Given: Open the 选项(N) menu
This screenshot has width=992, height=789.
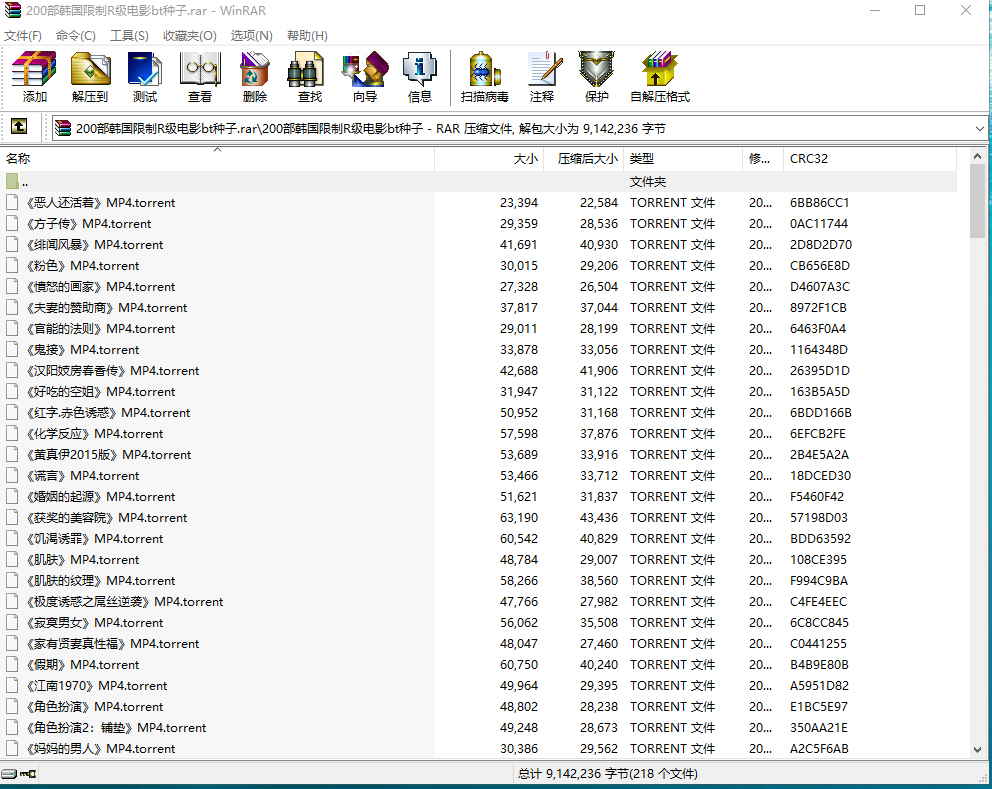Looking at the screenshot, I should coord(251,36).
